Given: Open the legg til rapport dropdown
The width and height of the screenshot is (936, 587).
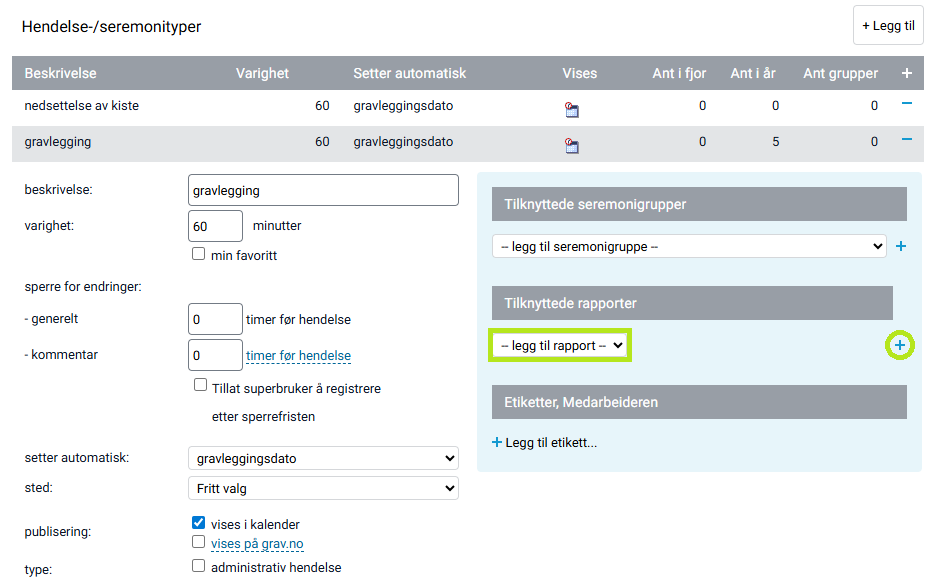Looking at the screenshot, I should (560, 344).
